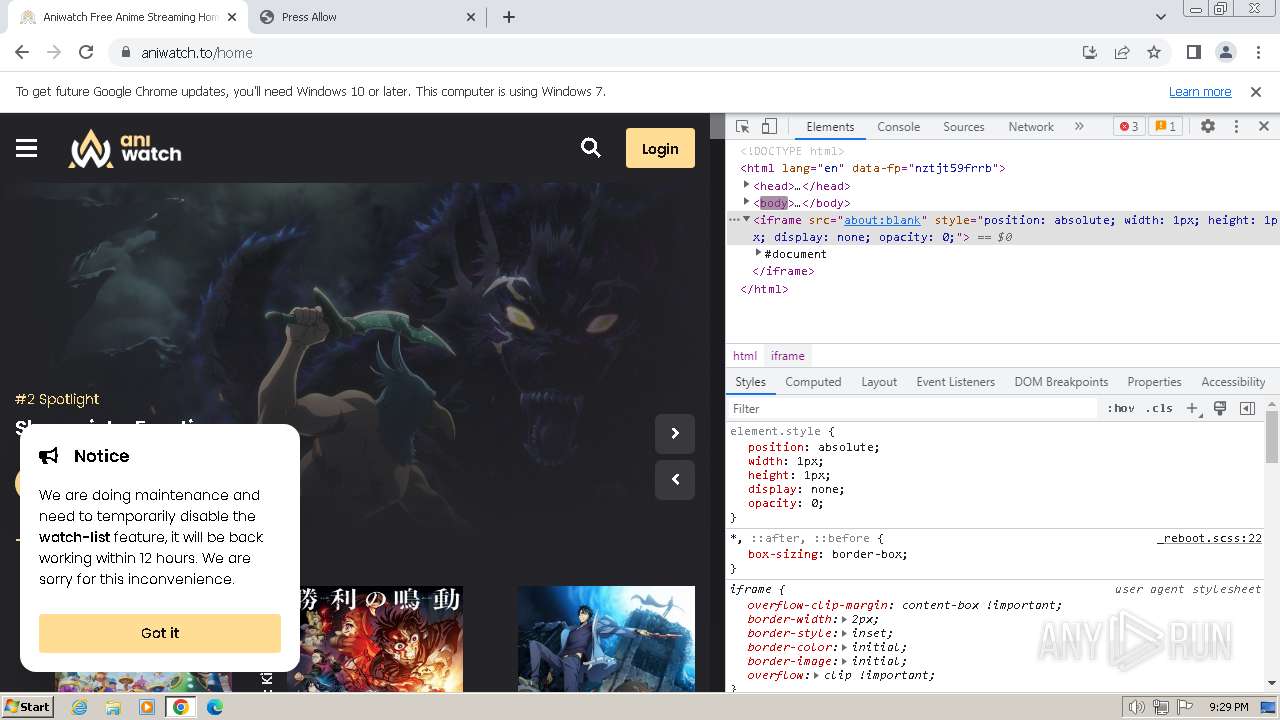Screen dimensions: 1280x720
Task: Dismiss the Chrome update infobar
Action: (x=1256, y=91)
